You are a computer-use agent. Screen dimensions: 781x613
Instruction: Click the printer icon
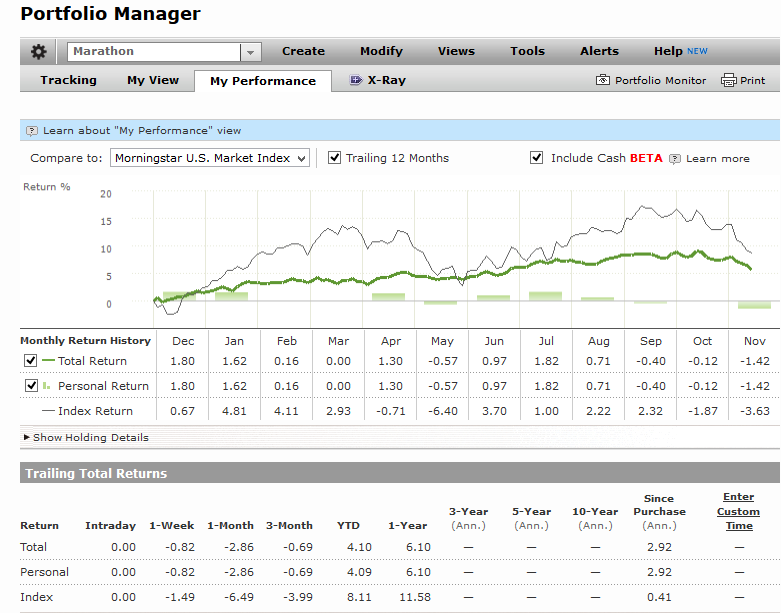[x=729, y=80]
